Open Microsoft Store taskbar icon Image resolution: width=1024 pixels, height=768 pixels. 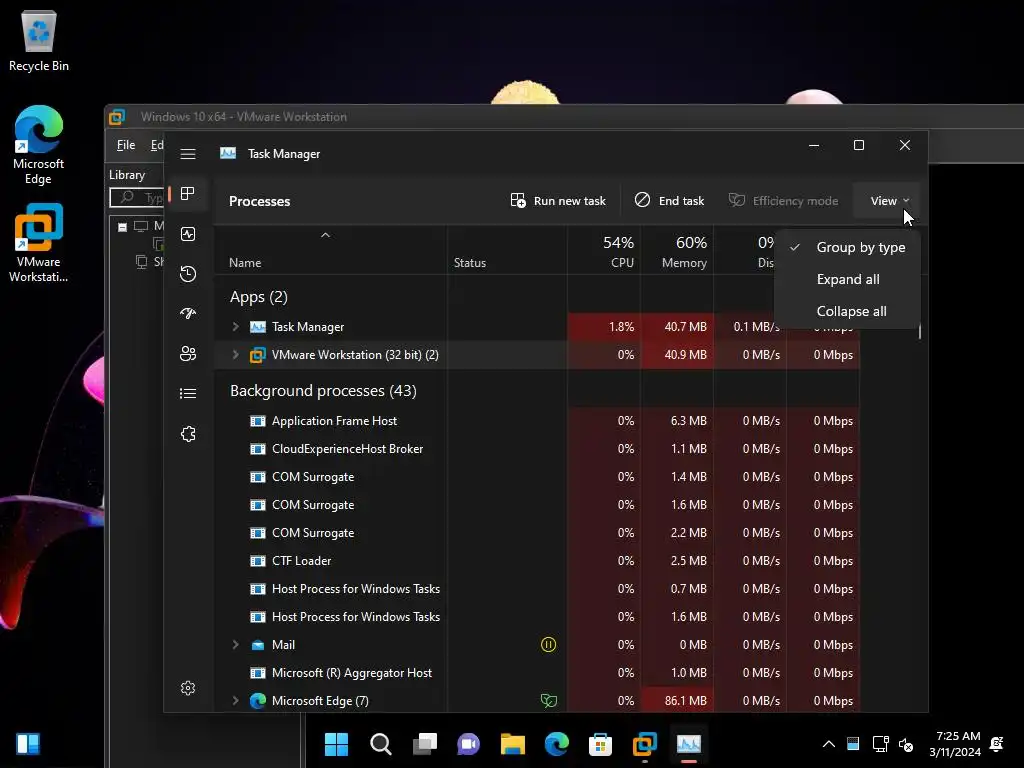[x=600, y=744]
